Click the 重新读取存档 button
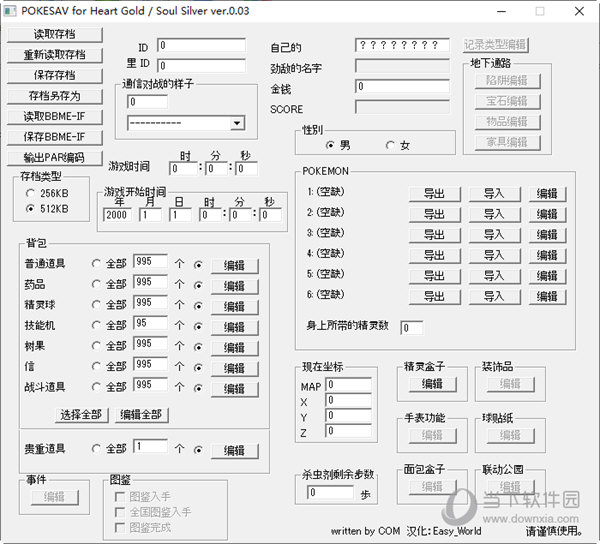This screenshot has height=544, width=600. pos(55,55)
